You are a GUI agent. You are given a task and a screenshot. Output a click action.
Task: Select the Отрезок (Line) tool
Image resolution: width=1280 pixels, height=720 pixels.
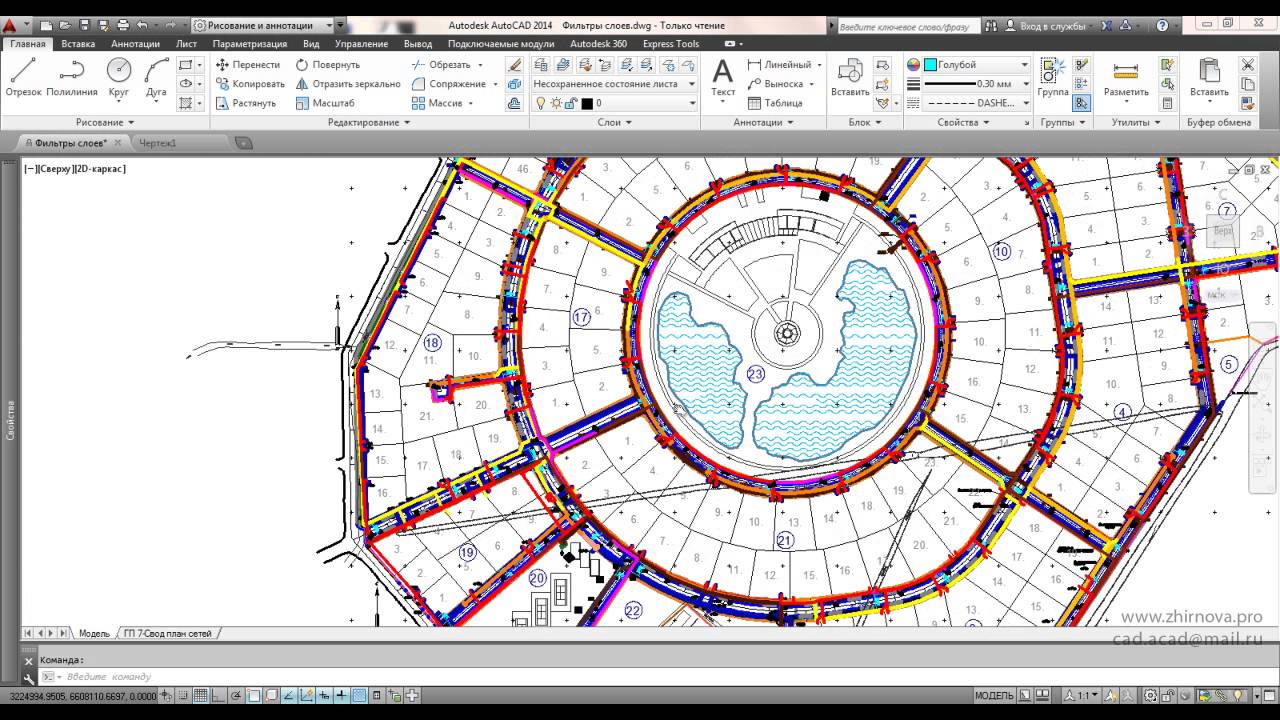click(x=23, y=78)
